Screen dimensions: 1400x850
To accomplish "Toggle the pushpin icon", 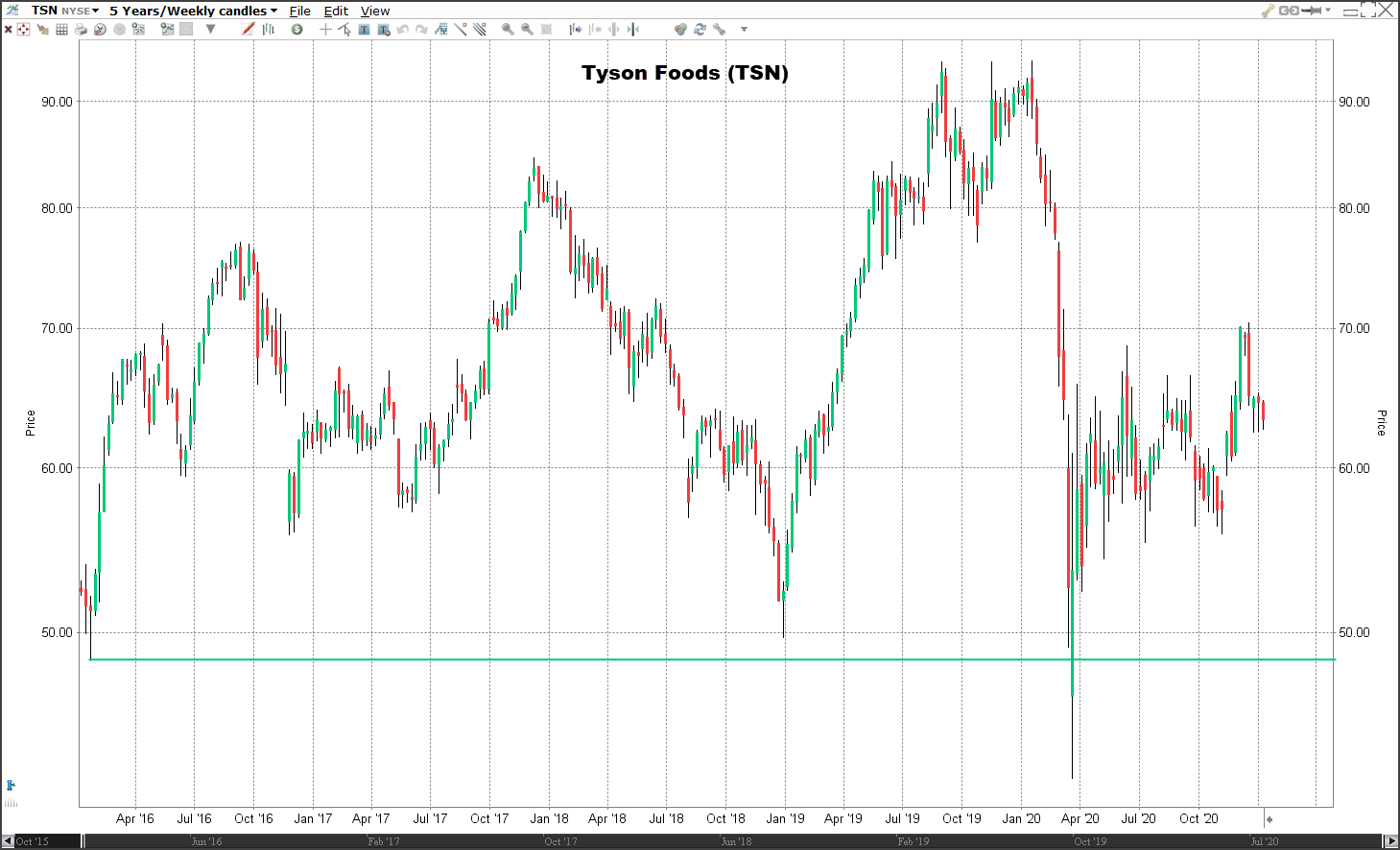I will coord(1311,11).
